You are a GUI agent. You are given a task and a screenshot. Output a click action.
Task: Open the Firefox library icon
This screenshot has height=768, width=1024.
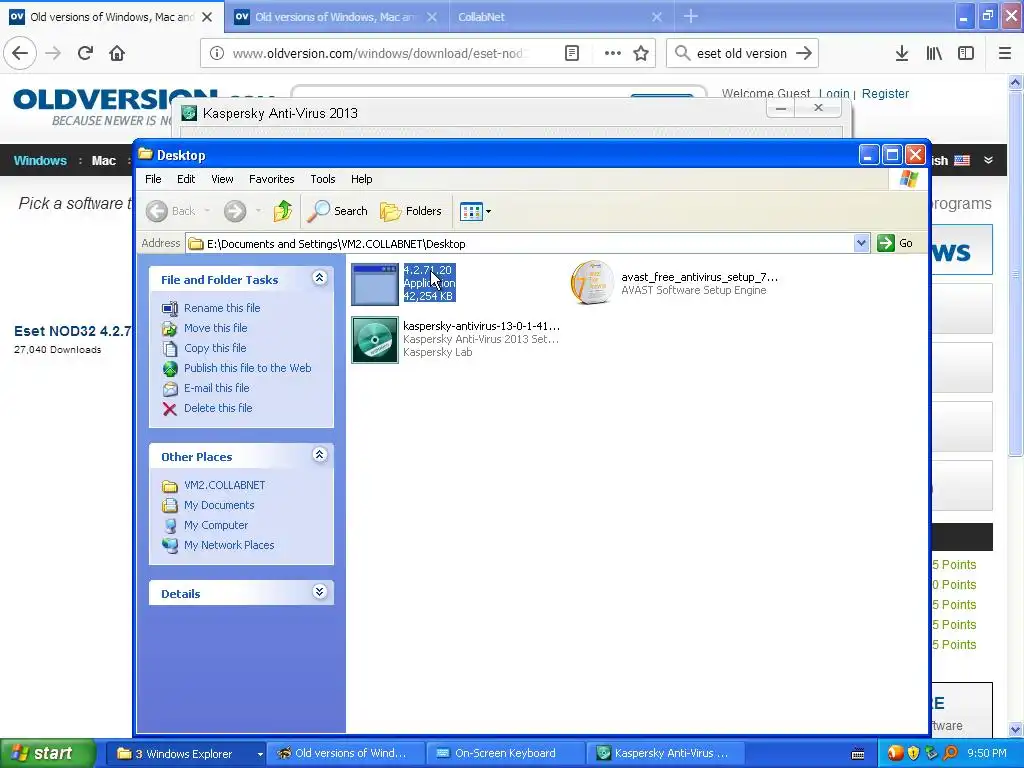click(x=934, y=54)
